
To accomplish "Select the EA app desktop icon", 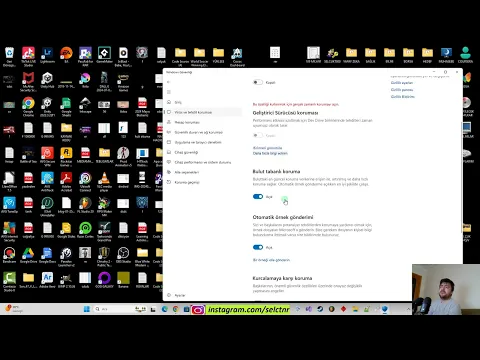I will click(66, 55).
